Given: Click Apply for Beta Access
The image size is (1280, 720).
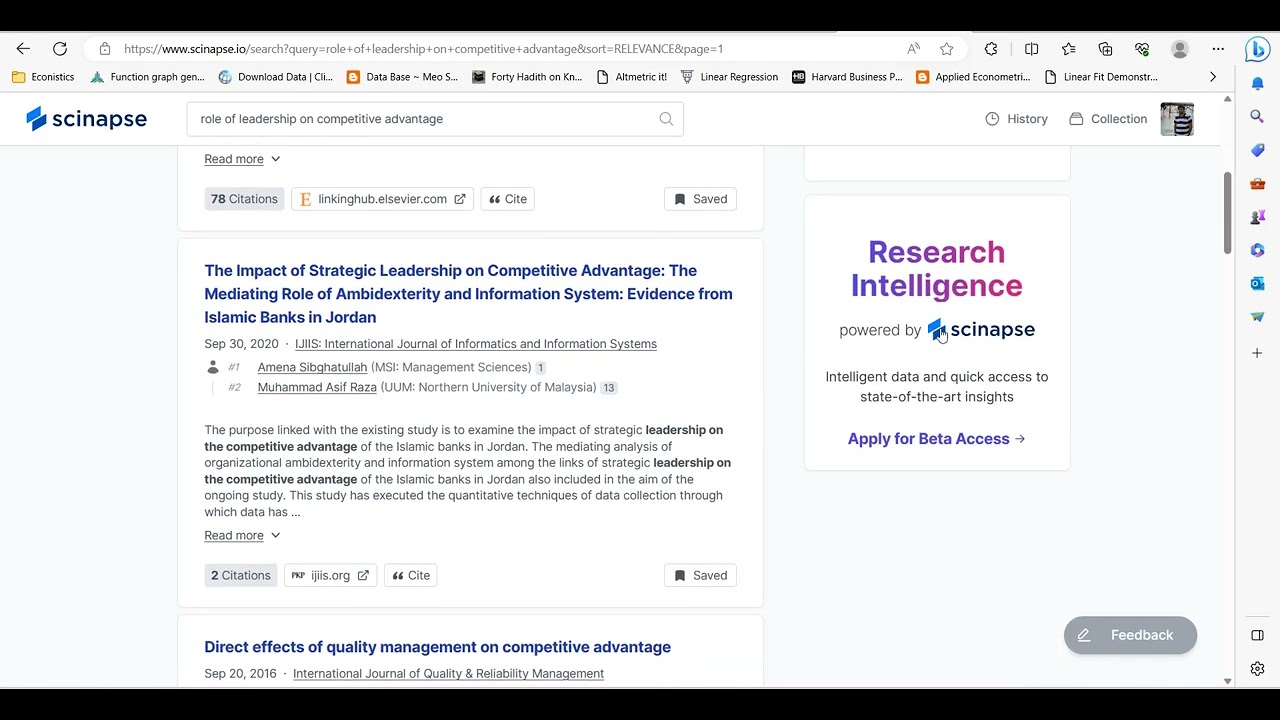Looking at the screenshot, I should pyautogui.click(x=936, y=439).
